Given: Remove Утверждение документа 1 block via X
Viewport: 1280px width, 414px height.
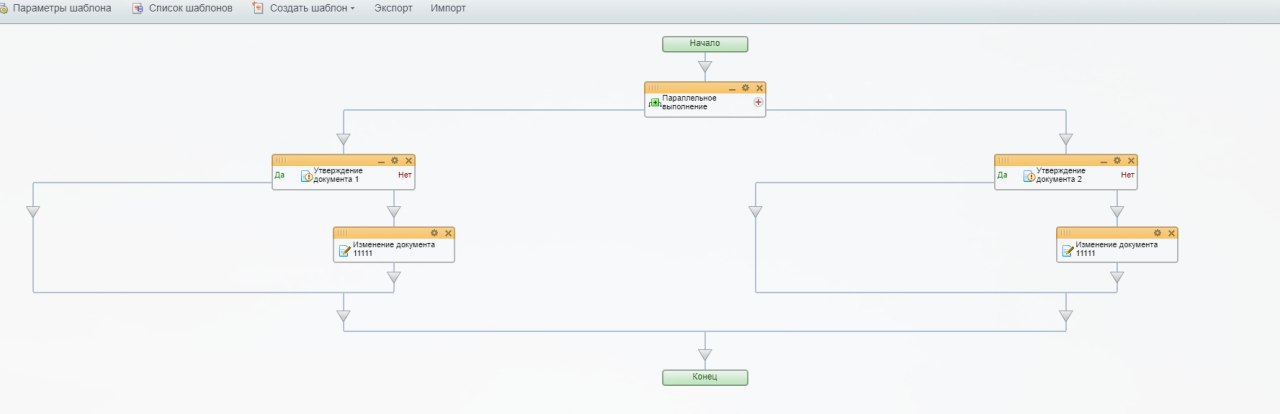Looking at the screenshot, I should (408, 160).
